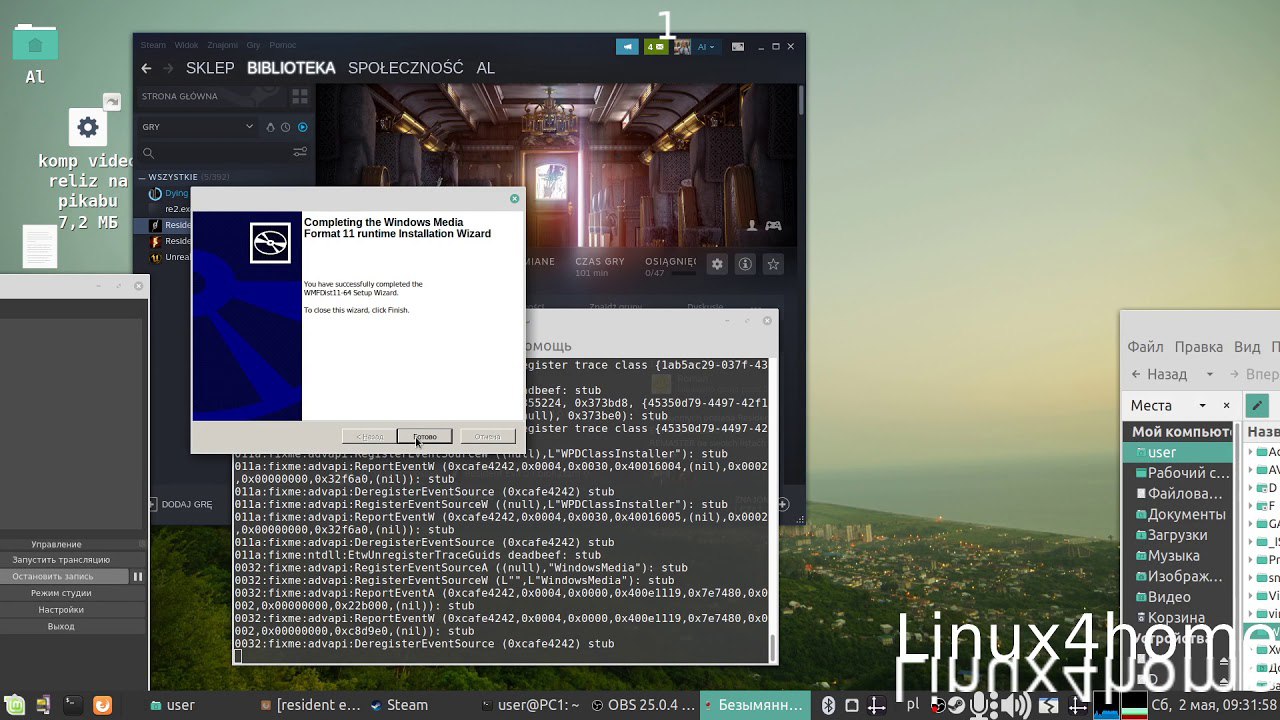Go to SKLEP tab in Steam
This screenshot has height=720, width=1280.
point(210,68)
